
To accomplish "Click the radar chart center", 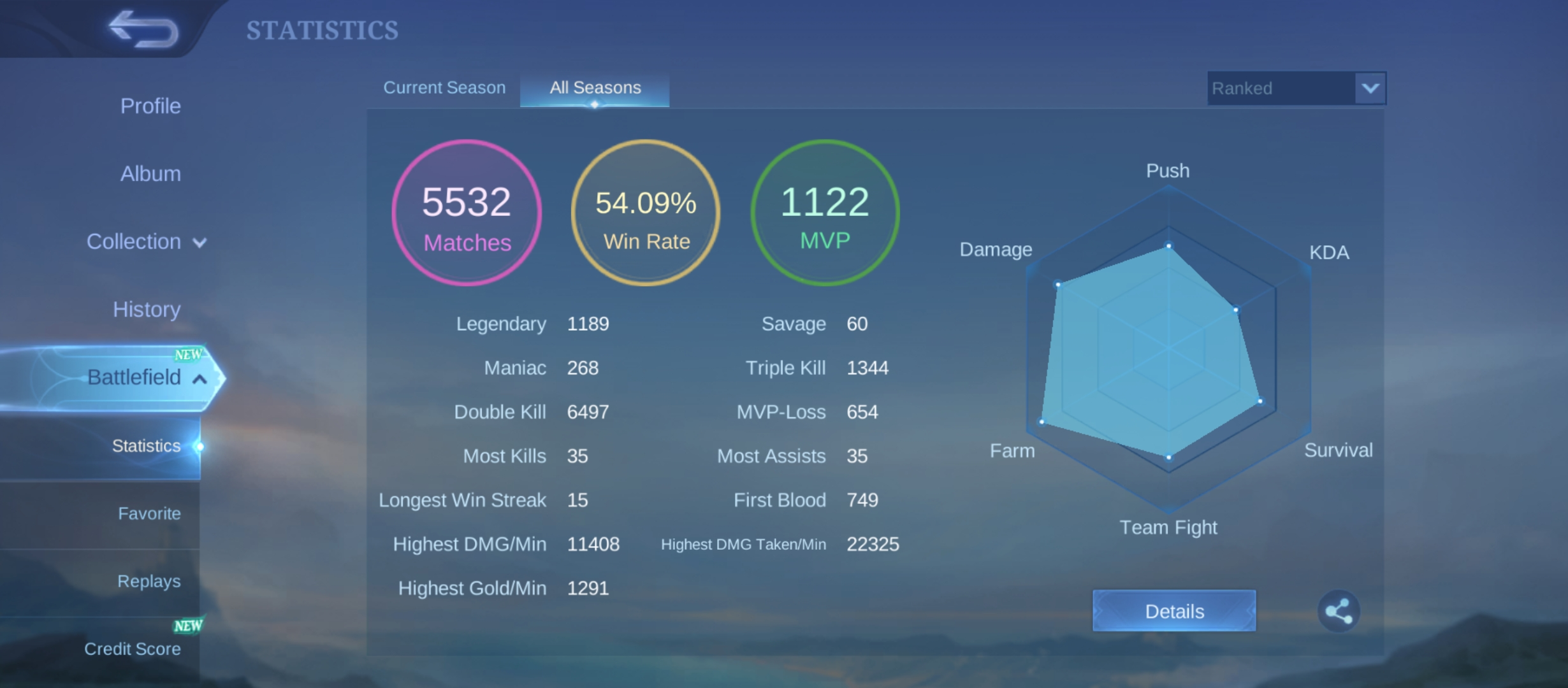I will [x=1168, y=348].
